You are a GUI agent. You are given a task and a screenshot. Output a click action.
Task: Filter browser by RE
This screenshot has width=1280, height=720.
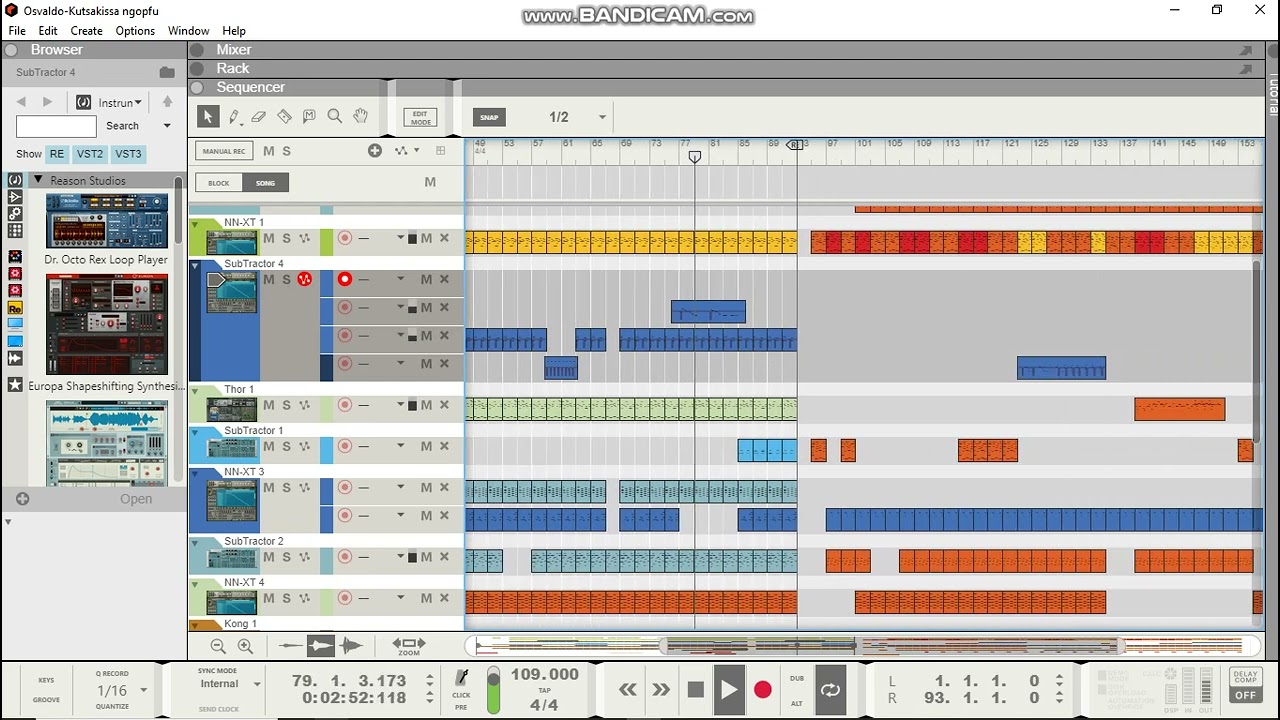[57, 154]
